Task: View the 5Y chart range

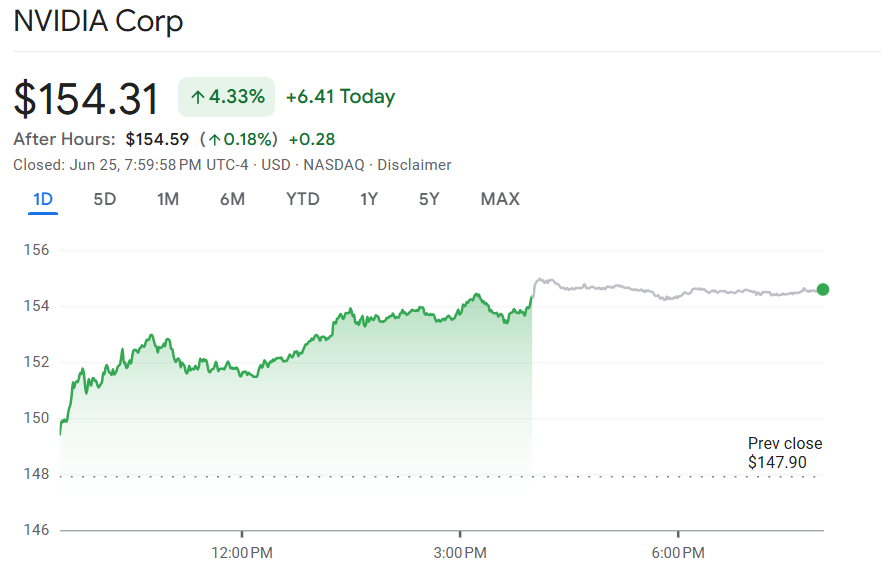Action: coord(429,199)
